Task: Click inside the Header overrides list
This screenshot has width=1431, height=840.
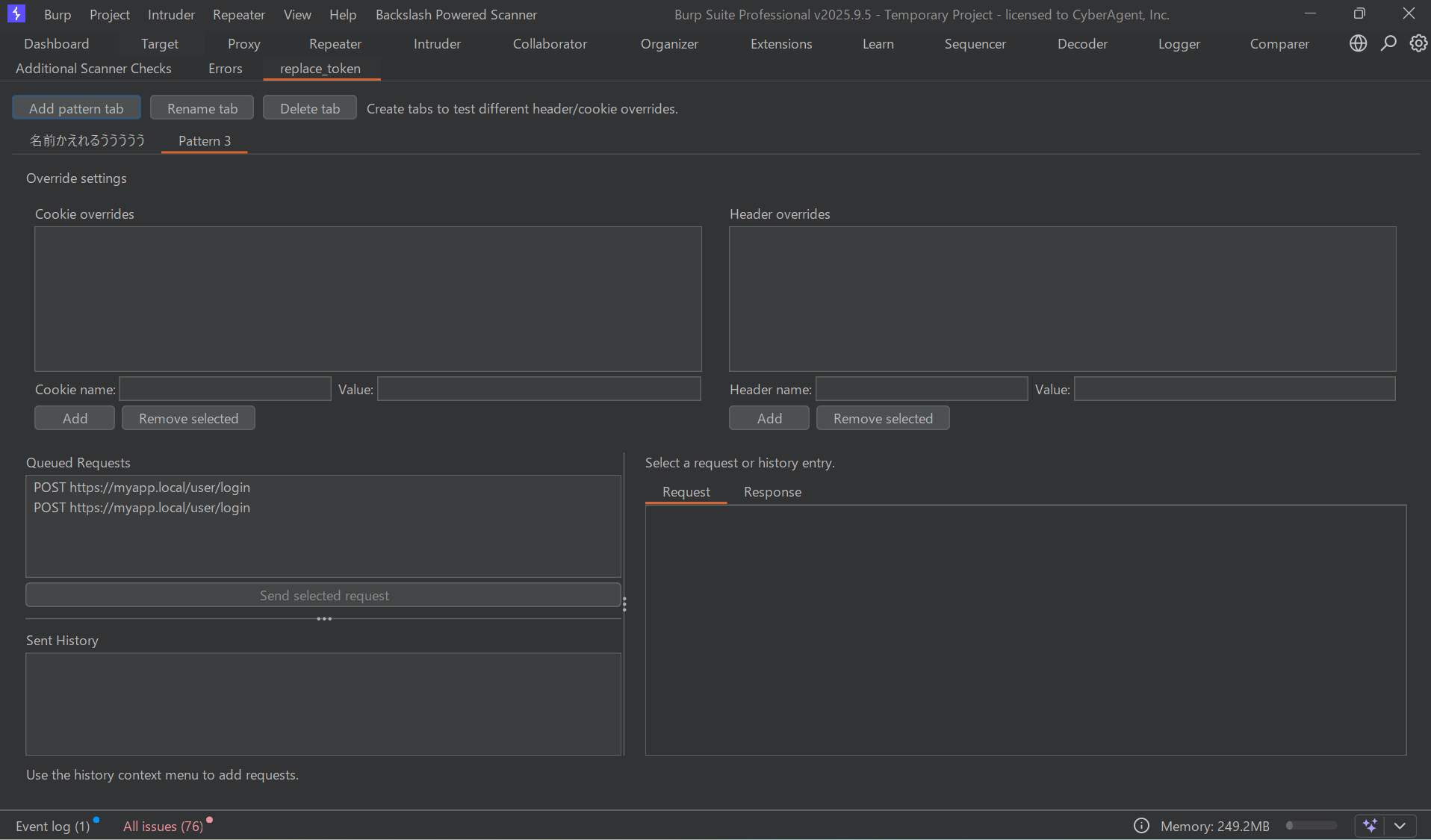Action: [1063, 299]
